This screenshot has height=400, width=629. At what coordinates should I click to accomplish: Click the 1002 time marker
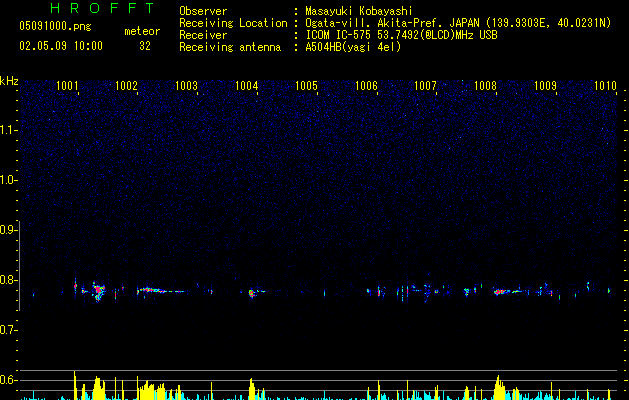126,86
